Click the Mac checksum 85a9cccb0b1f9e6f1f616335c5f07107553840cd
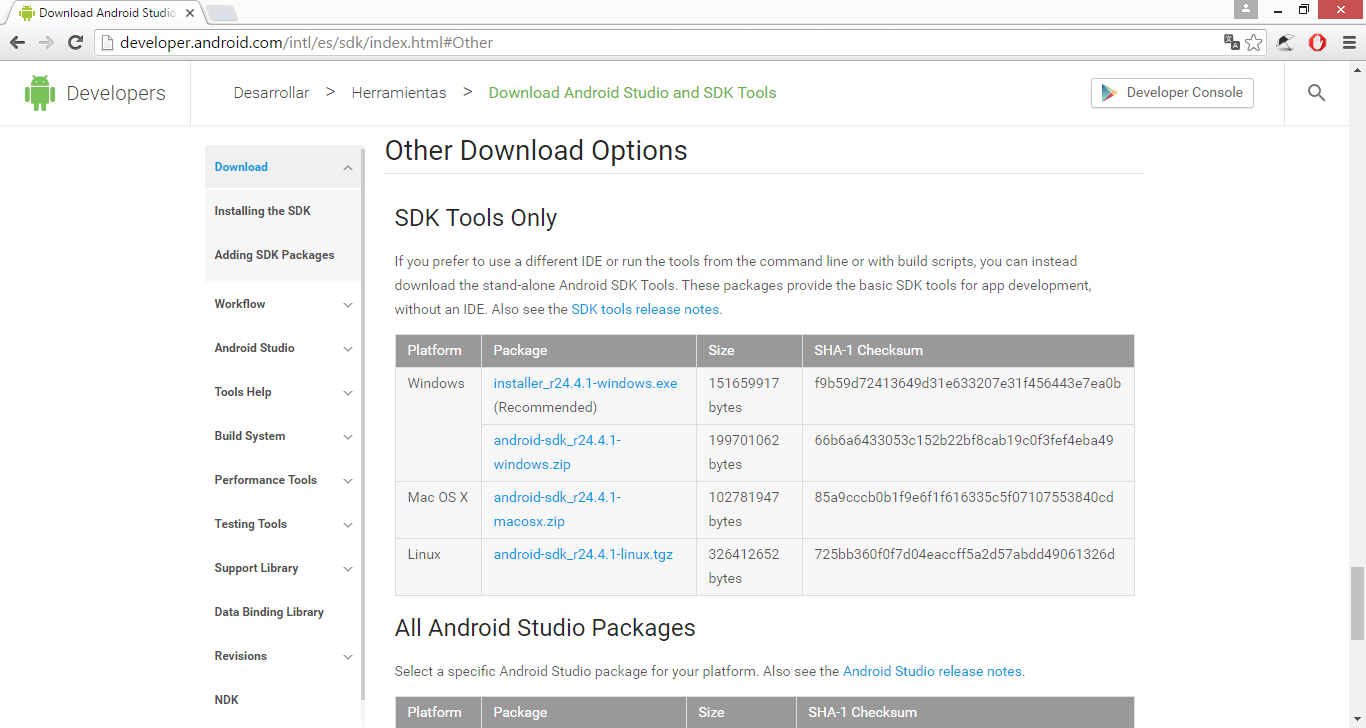The width and height of the screenshot is (1366, 728). [964, 497]
